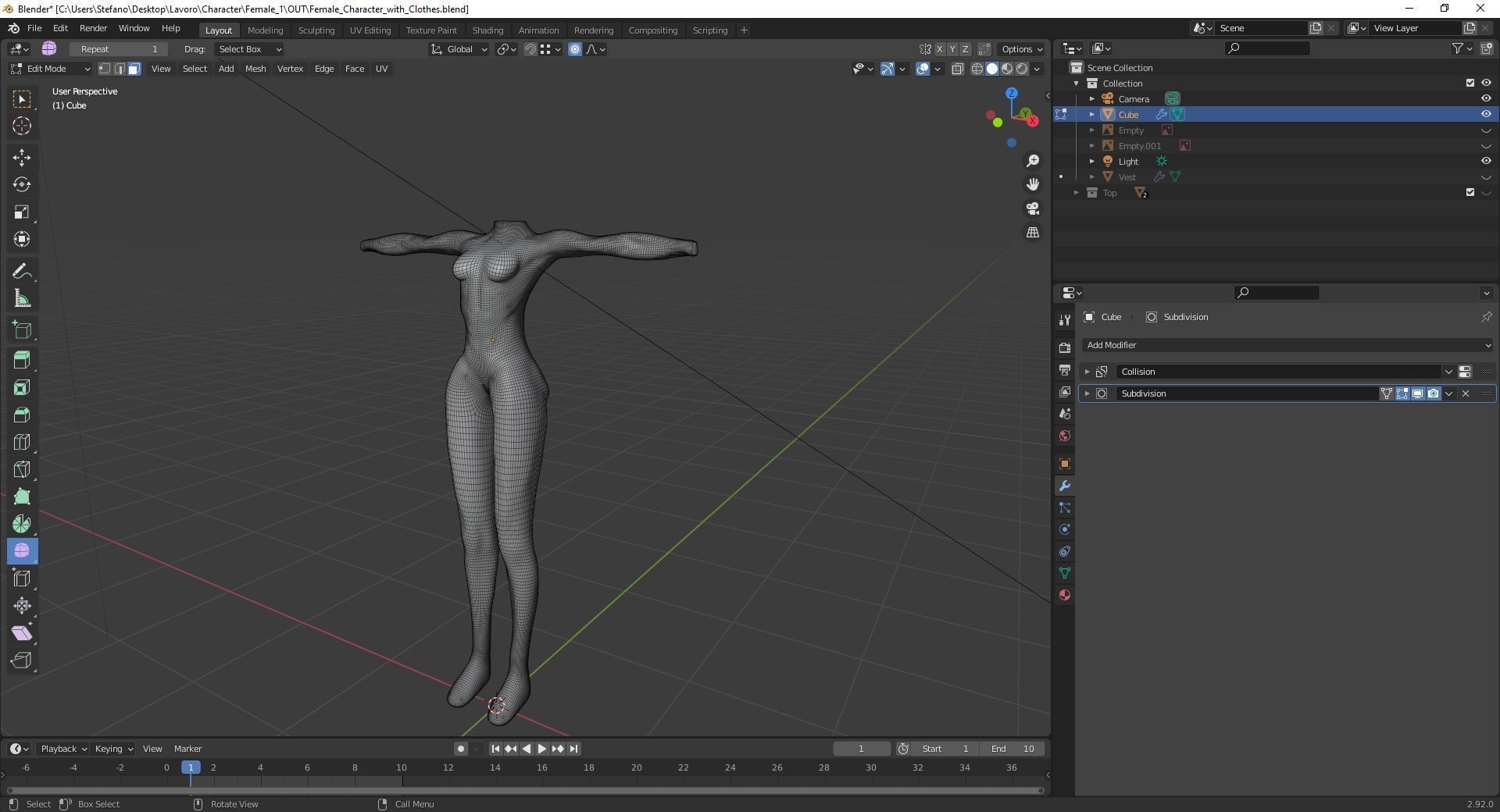Open the Add Modifier dropdown
This screenshot has height=812, width=1500.
[x=1287, y=345]
